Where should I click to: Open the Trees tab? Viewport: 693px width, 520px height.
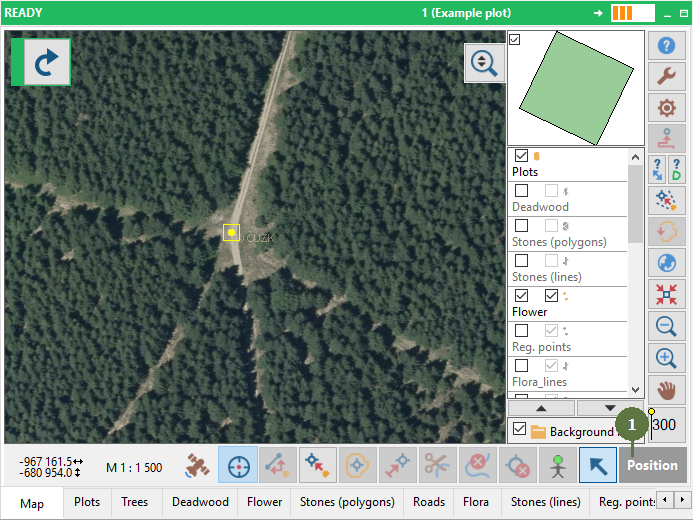pyautogui.click(x=135, y=502)
